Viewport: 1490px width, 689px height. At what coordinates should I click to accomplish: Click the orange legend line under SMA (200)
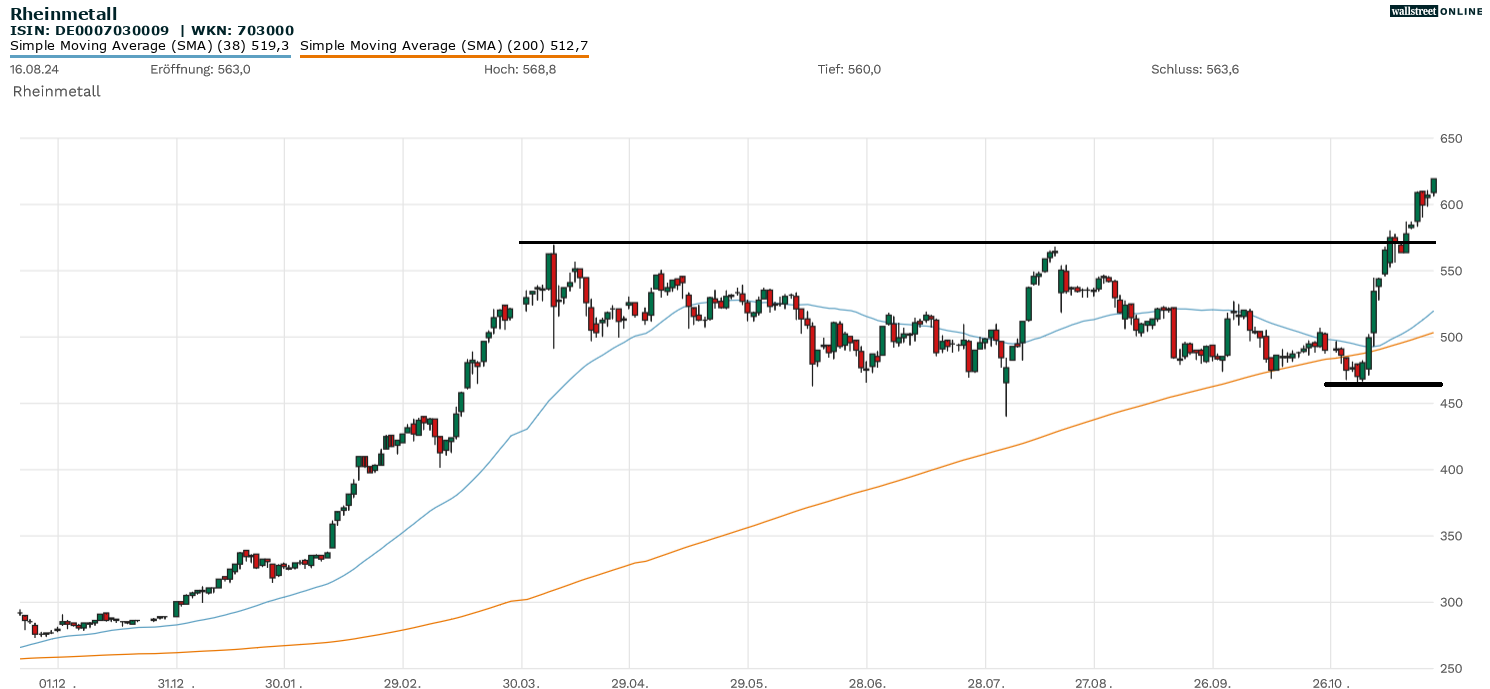444,56
